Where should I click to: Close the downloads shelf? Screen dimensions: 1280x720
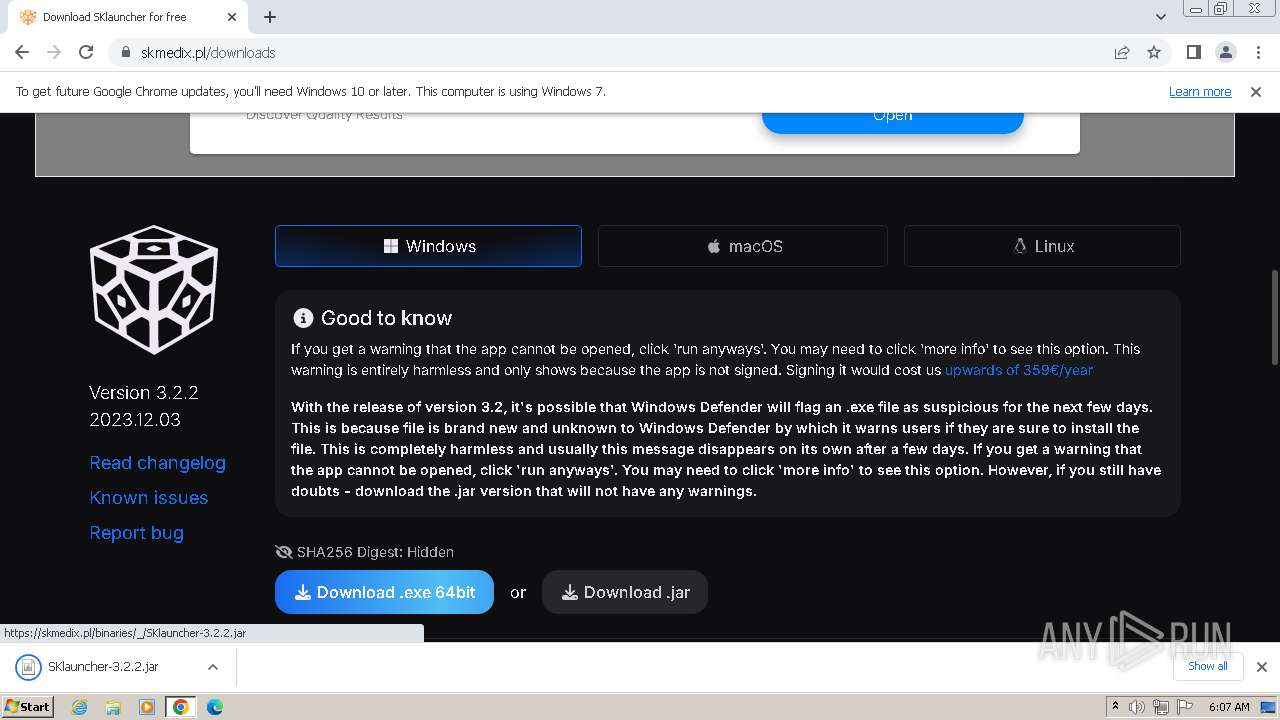1261,666
